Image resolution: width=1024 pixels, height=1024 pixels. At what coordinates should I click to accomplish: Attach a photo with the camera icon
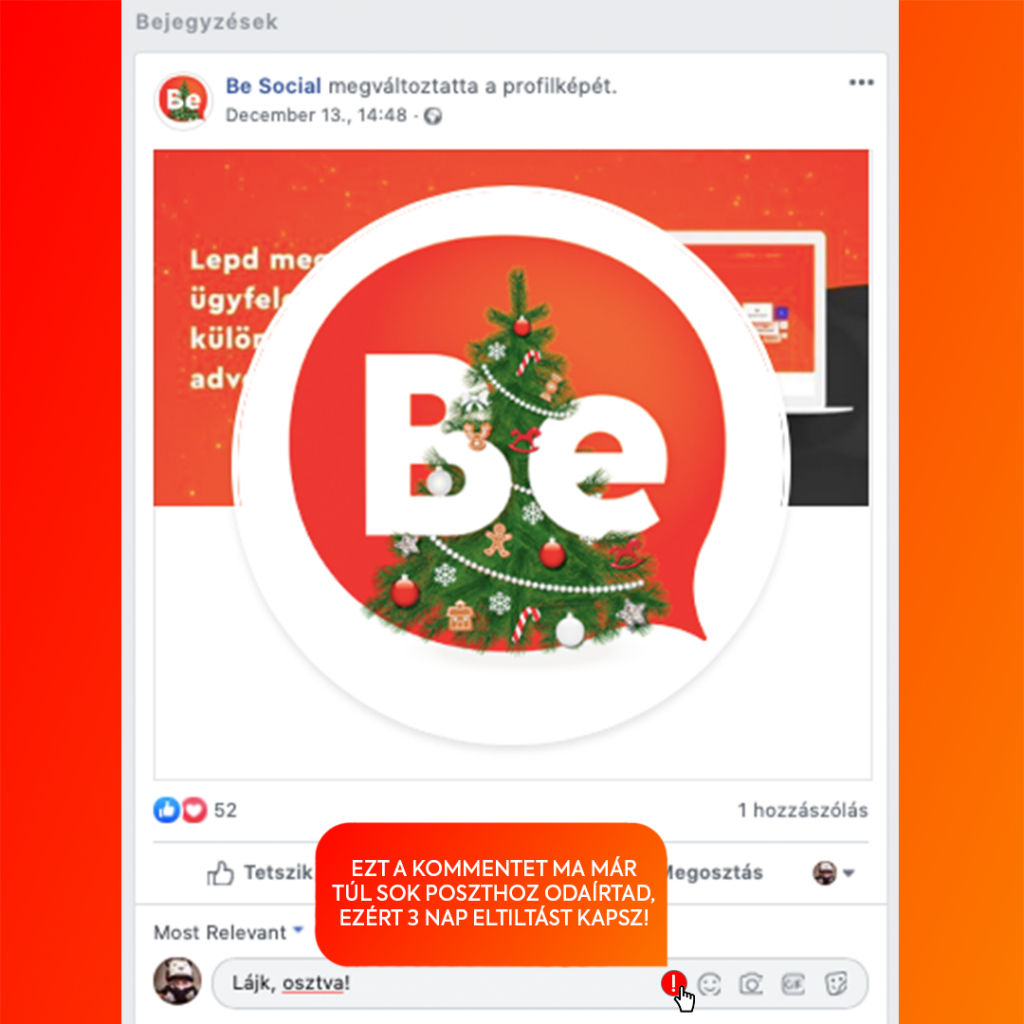pyautogui.click(x=751, y=984)
